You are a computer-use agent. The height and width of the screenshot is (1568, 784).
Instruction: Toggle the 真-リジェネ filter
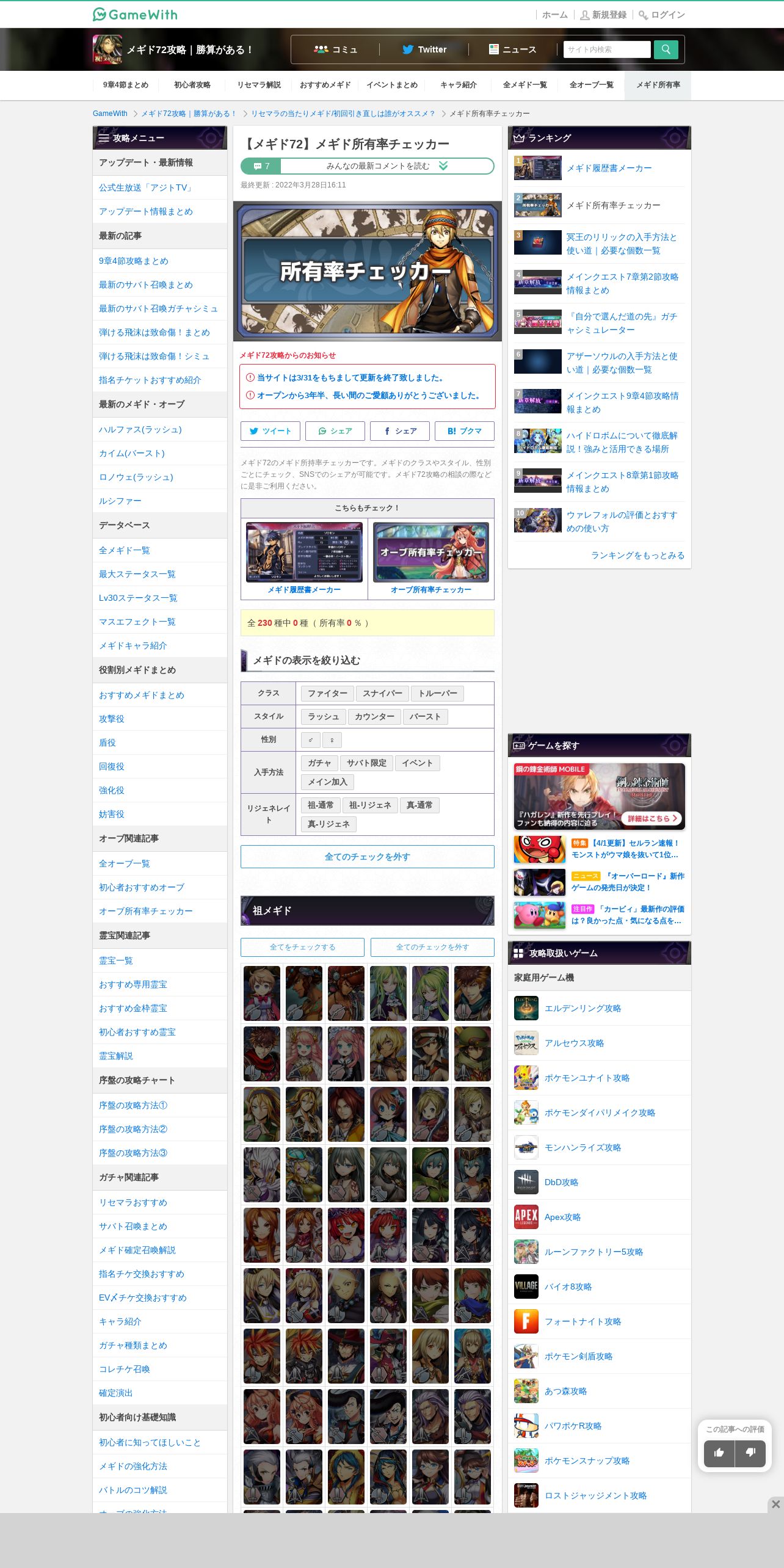(x=328, y=824)
